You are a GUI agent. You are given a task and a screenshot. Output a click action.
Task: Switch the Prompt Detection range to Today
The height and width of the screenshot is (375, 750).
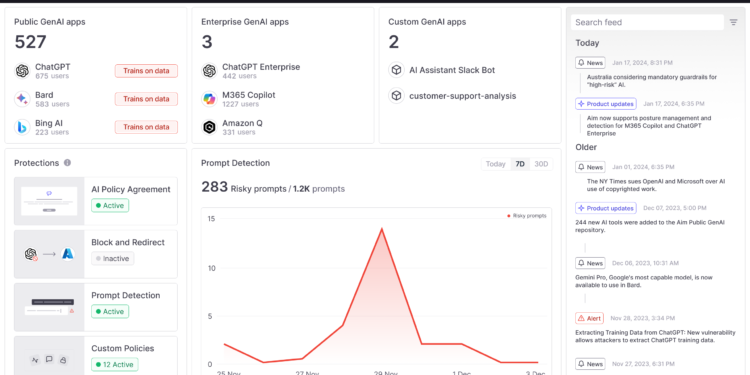point(496,164)
